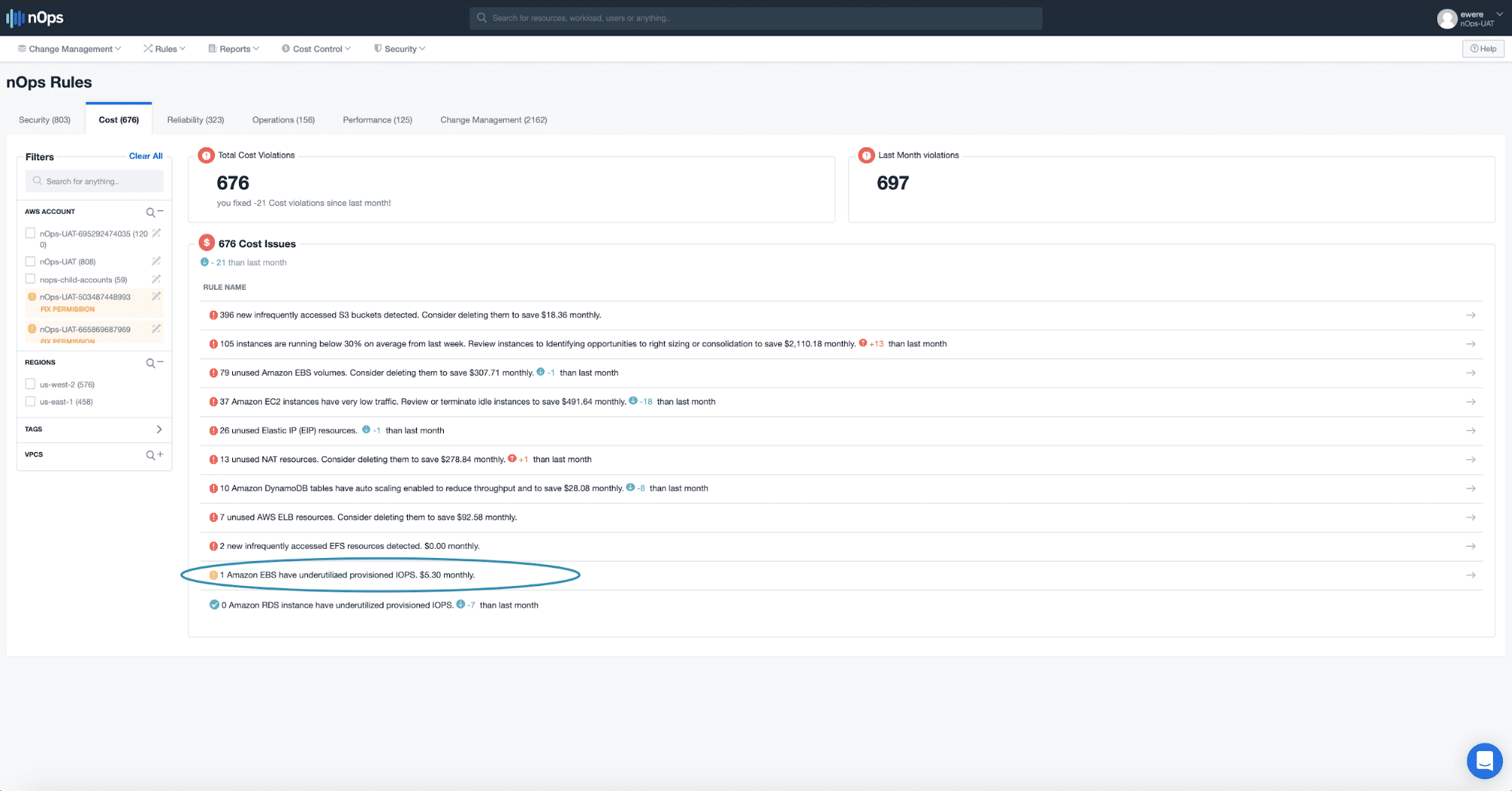
Task: Click the nOps logo
Action: point(35,17)
